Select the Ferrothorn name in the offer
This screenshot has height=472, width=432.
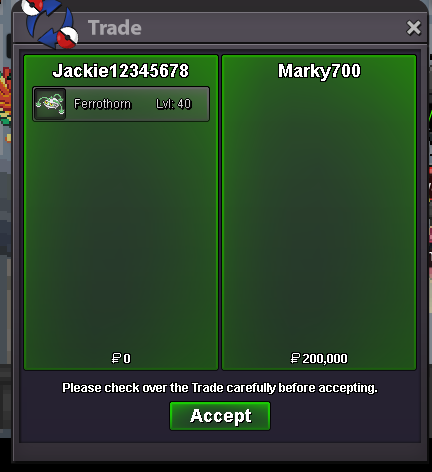(x=102, y=104)
